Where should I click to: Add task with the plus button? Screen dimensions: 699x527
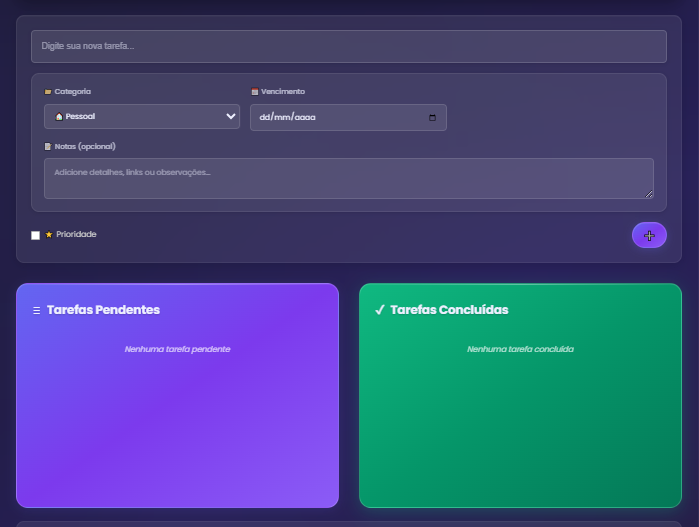click(x=649, y=235)
